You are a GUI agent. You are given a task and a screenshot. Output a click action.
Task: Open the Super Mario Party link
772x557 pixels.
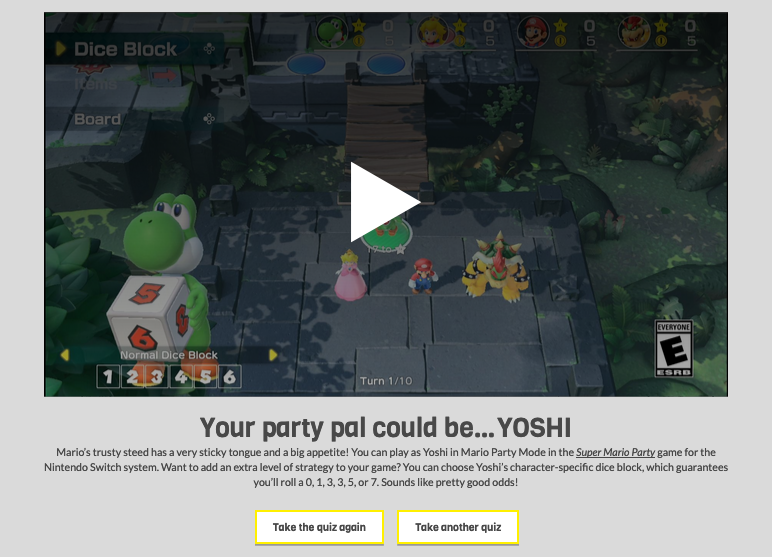coord(615,452)
